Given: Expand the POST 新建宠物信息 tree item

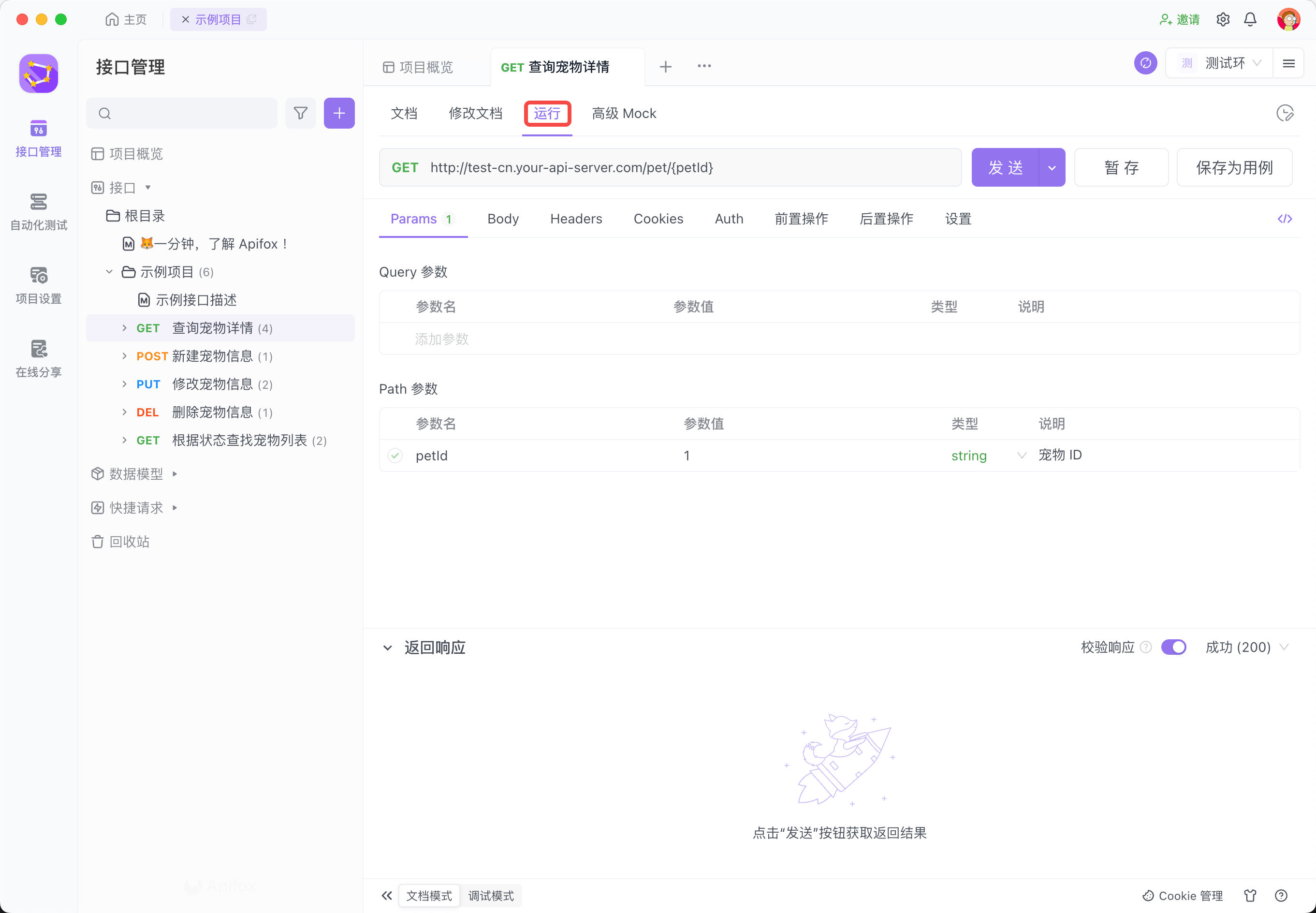Looking at the screenshot, I should 125,356.
